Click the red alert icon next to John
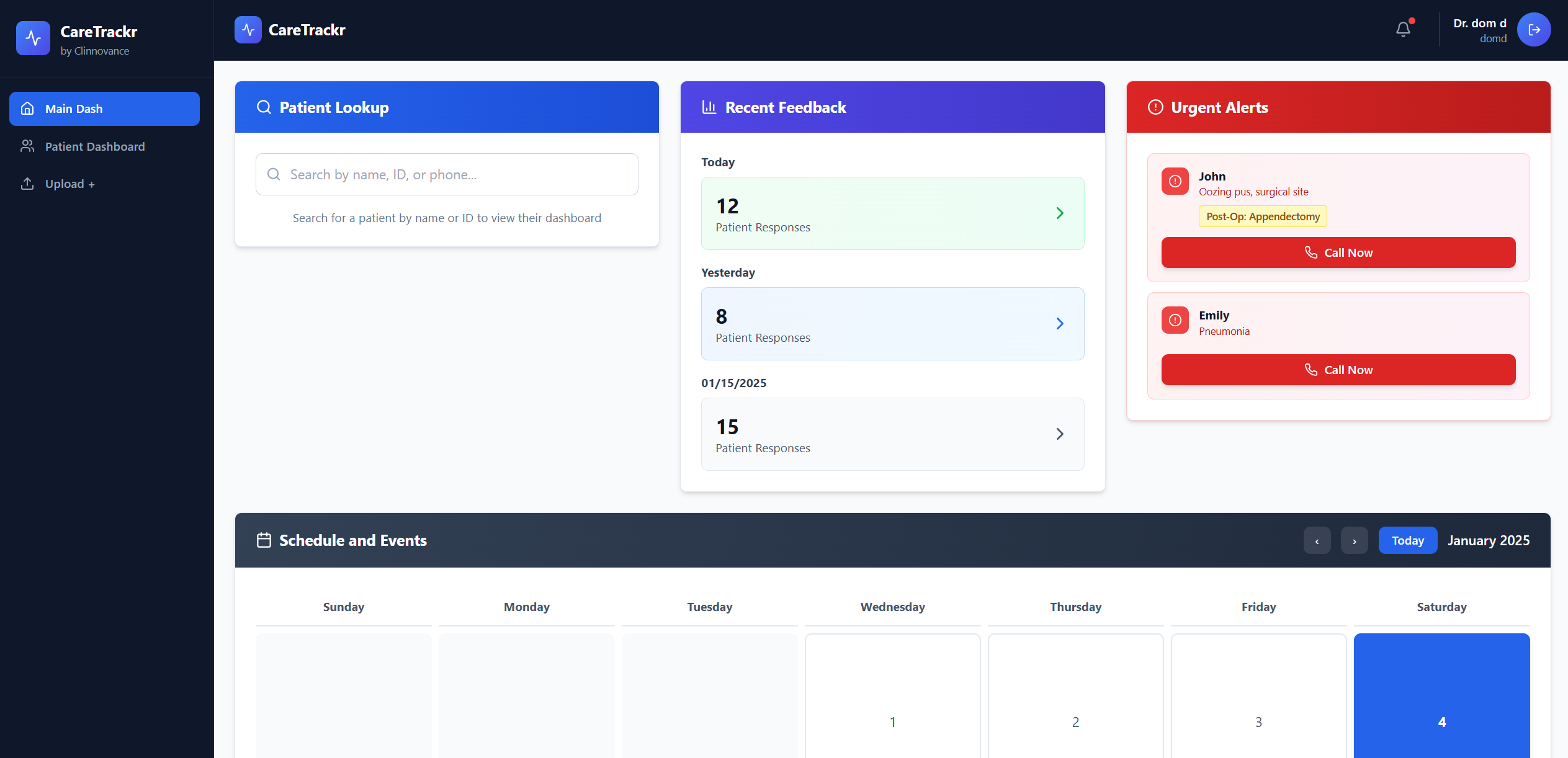The width and height of the screenshot is (1568, 758). [x=1175, y=181]
